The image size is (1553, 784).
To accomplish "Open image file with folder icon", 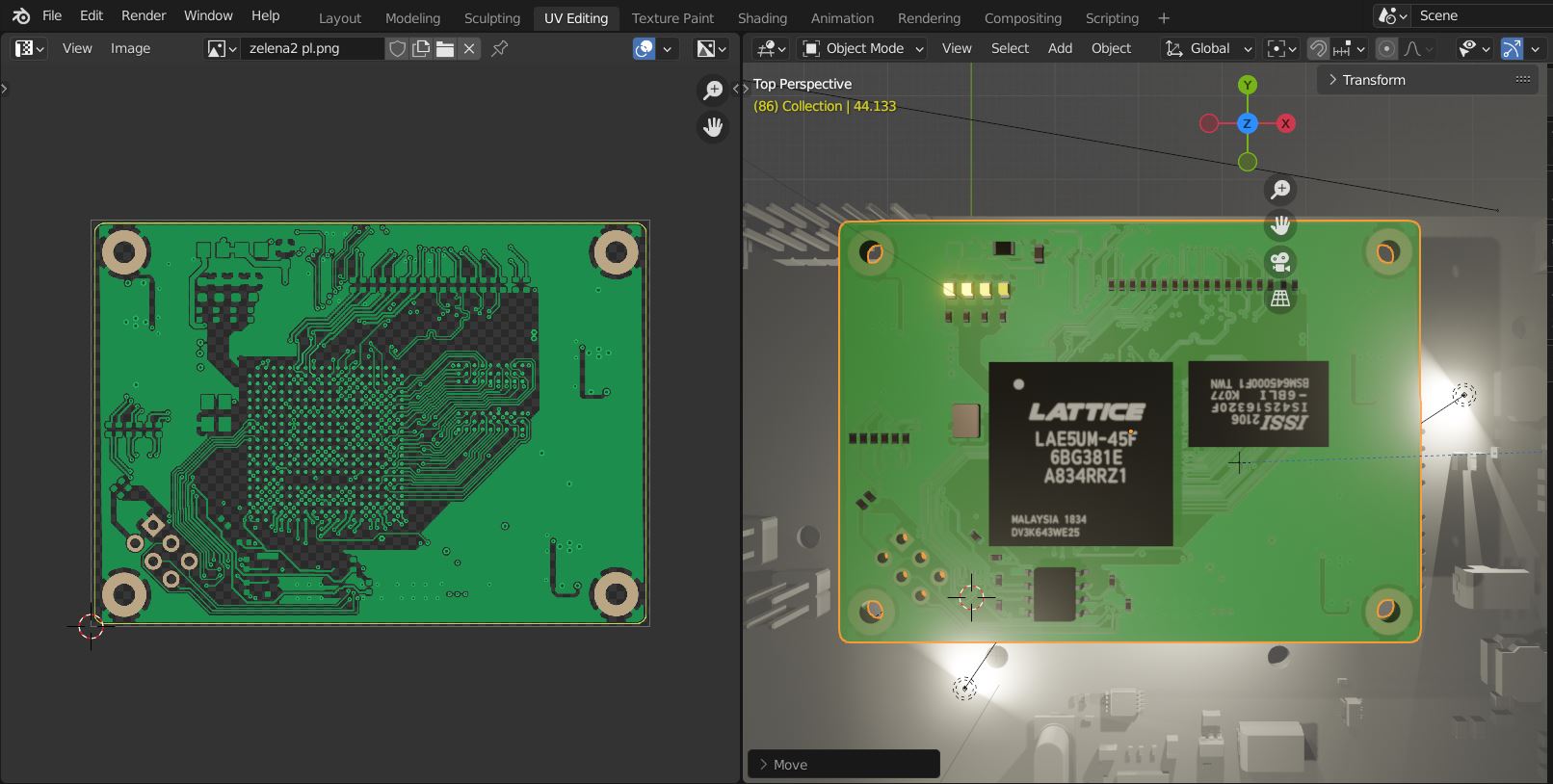I will click(444, 48).
